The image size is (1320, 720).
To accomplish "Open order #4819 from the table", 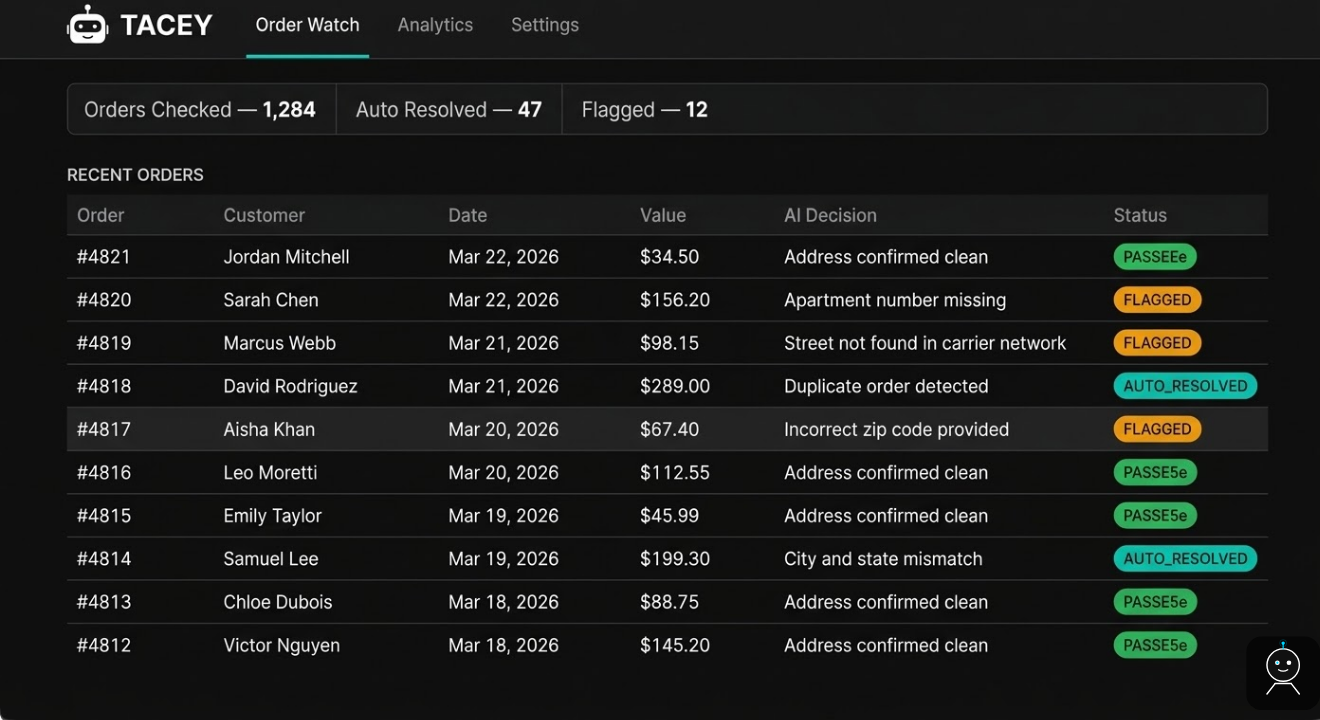I will (x=104, y=342).
